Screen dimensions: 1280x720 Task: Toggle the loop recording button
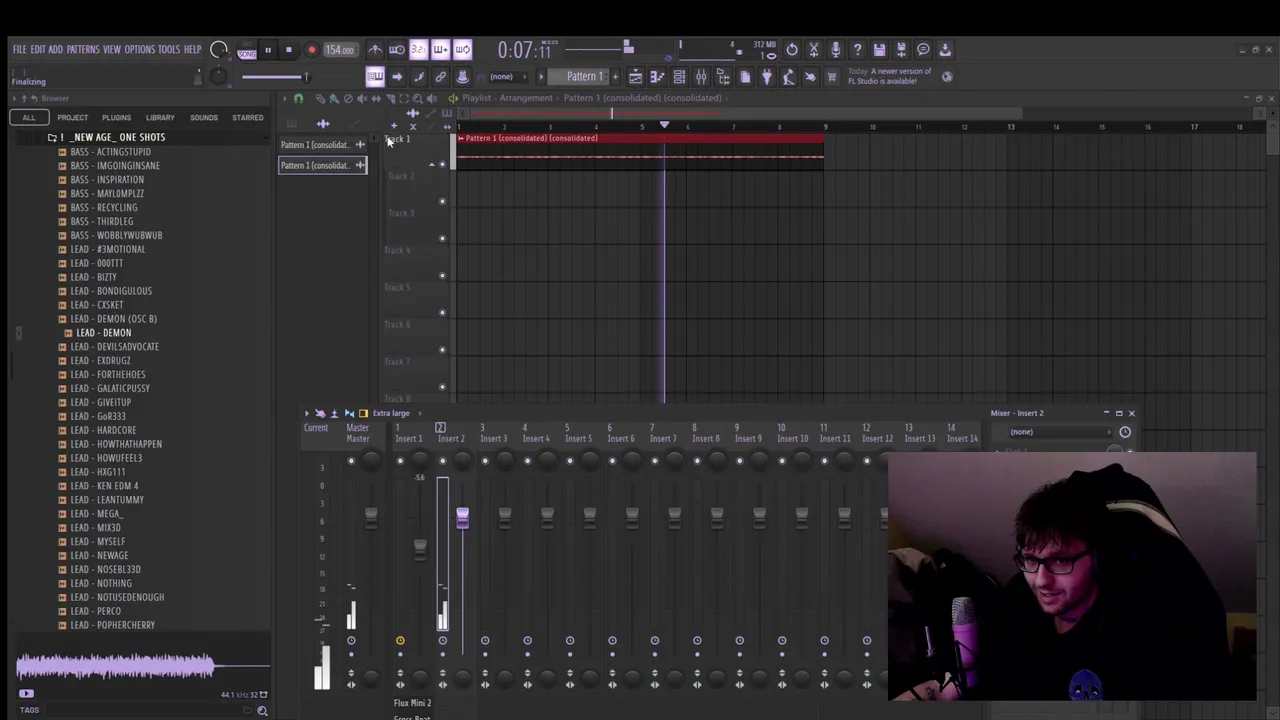click(x=463, y=50)
